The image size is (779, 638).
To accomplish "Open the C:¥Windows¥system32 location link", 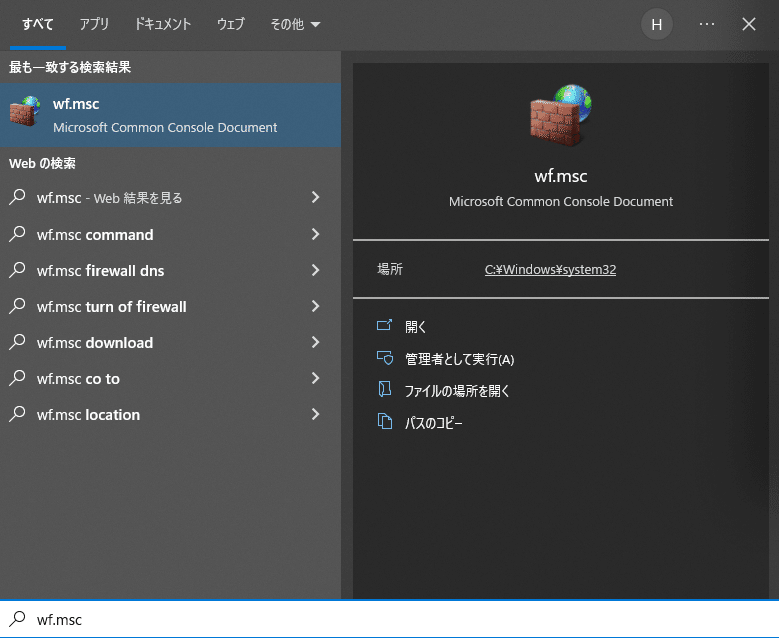I will tap(550, 269).
